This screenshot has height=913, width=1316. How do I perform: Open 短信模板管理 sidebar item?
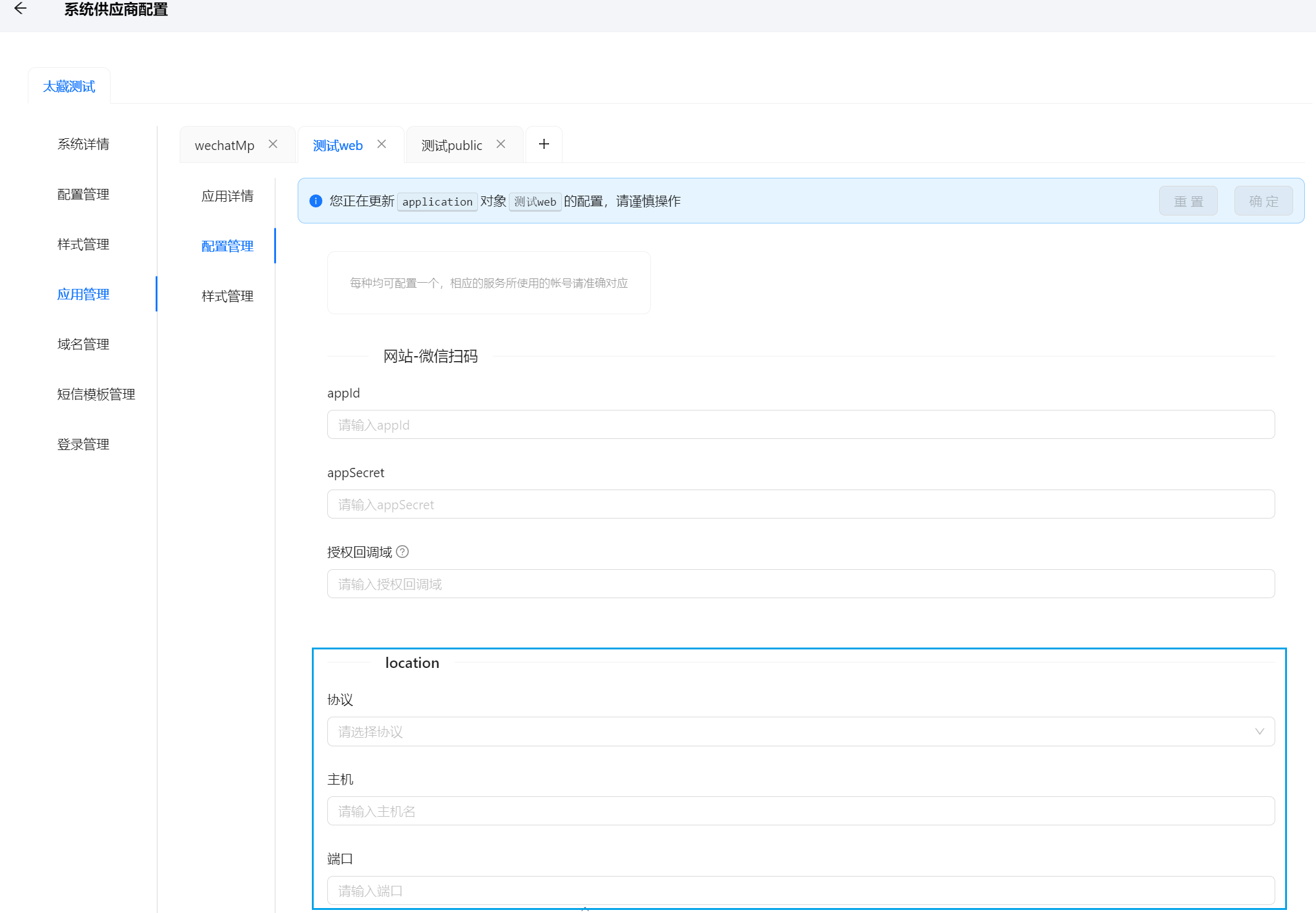pyautogui.click(x=96, y=394)
